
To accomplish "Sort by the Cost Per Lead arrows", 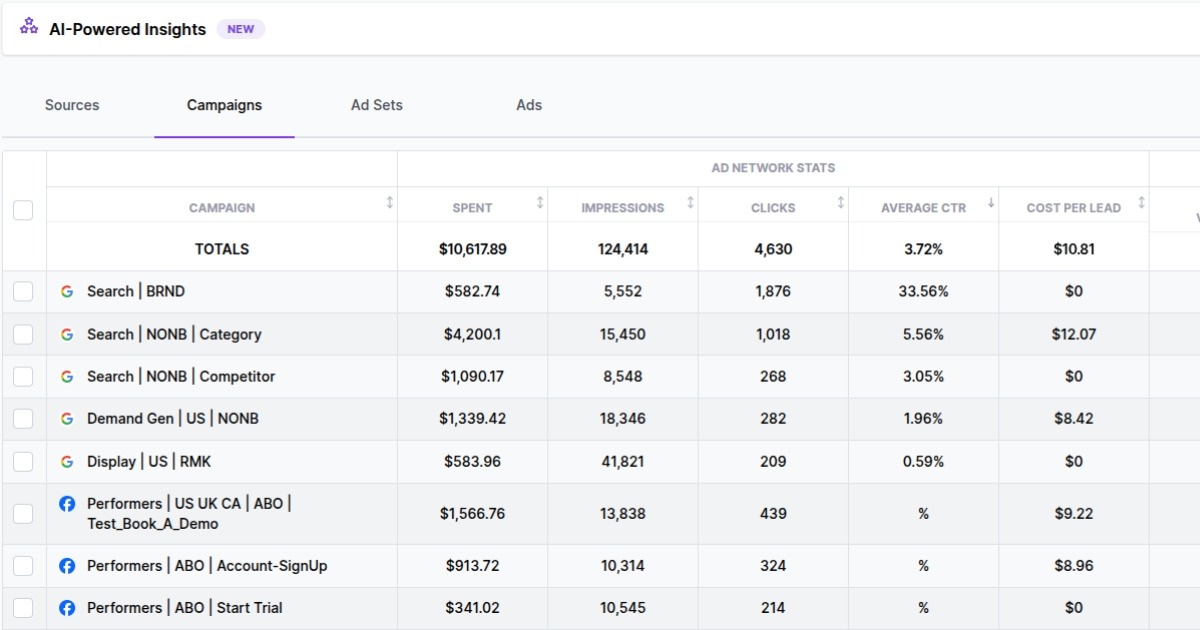I will pyautogui.click(x=1140, y=203).
